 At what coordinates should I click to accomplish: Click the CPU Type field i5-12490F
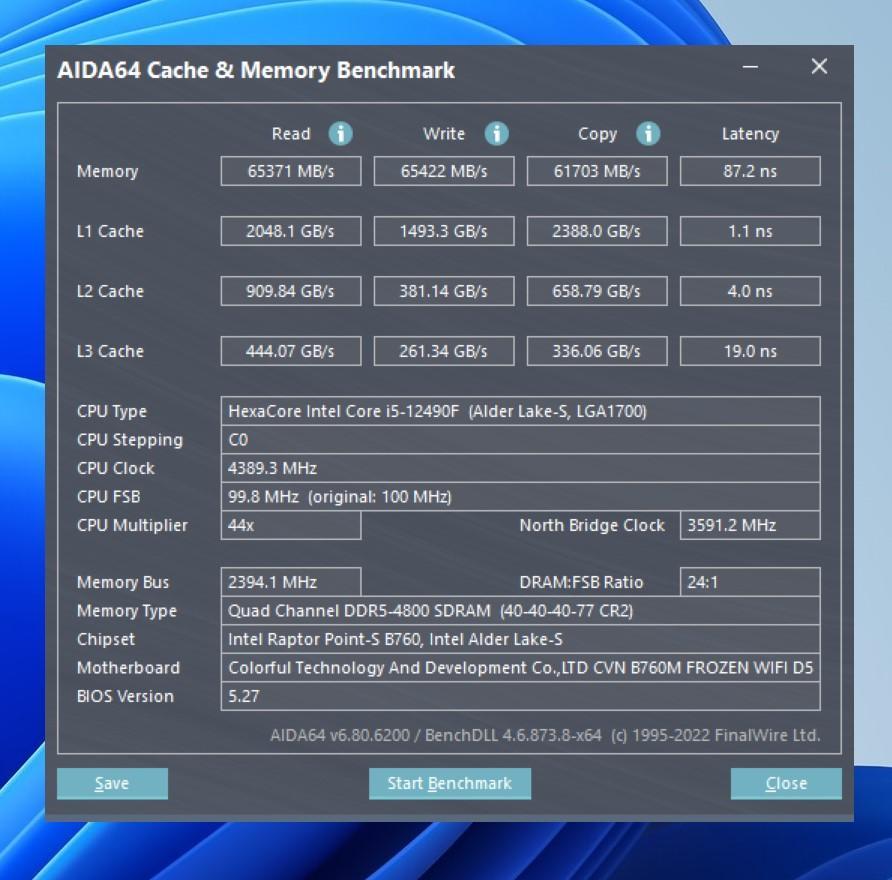coord(521,411)
